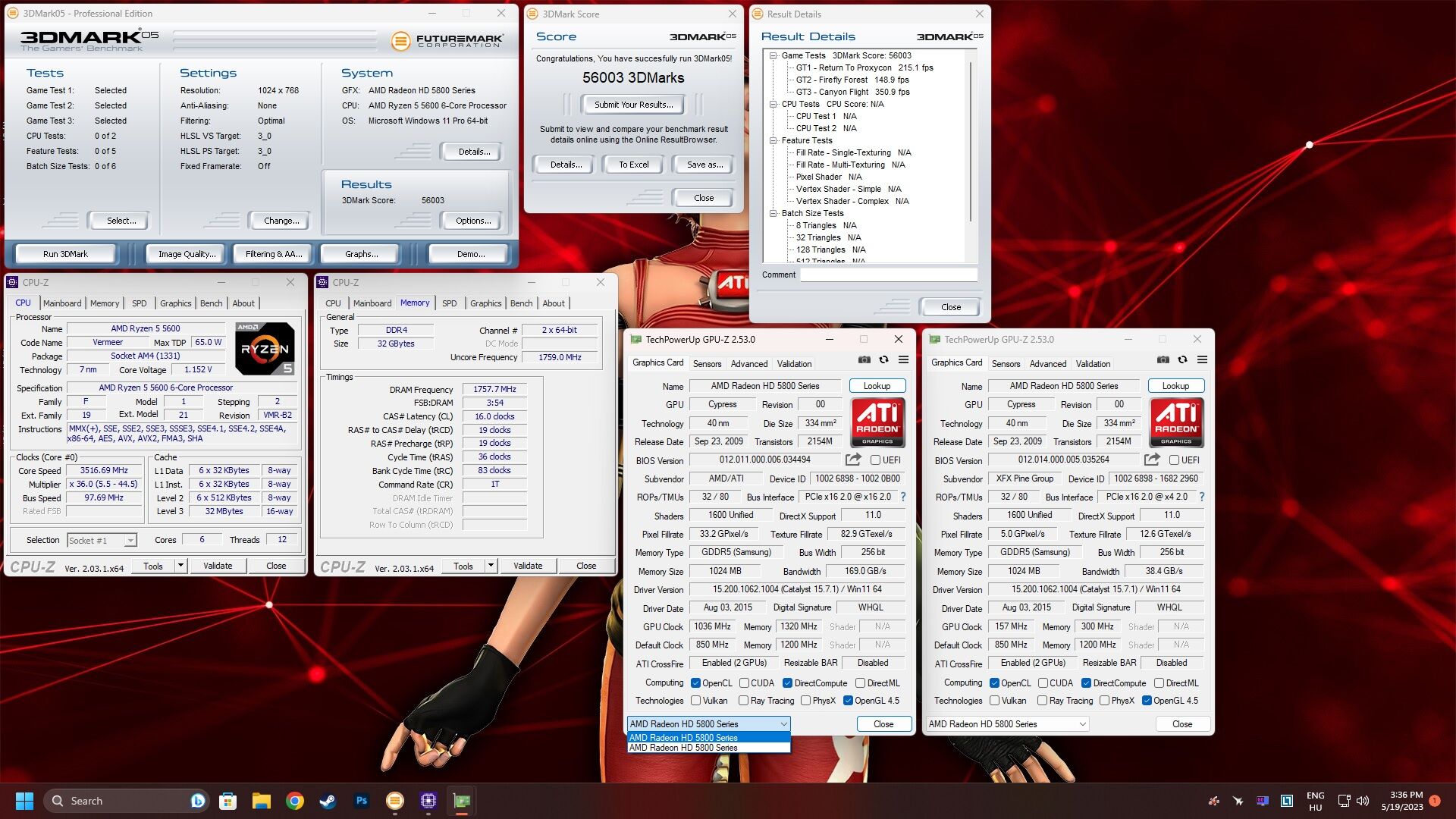Switch to Mainboard tab in left CPU-Z
This screenshot has width=1456, height=819.
(62, 303)
